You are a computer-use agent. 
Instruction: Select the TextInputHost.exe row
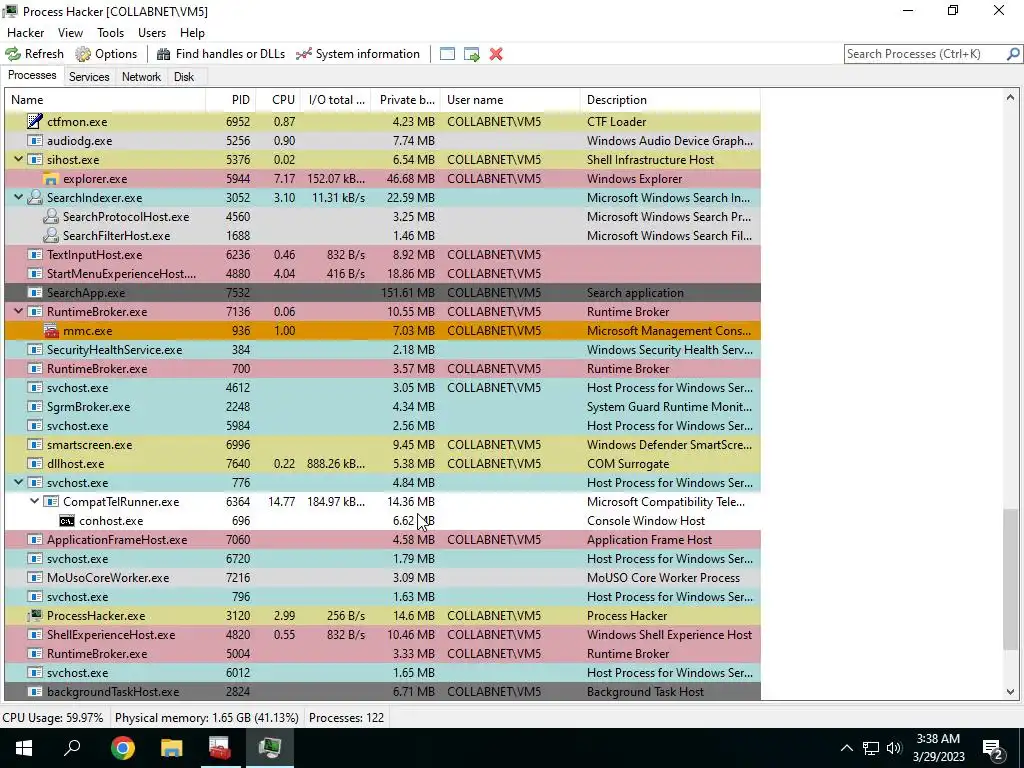coord(383,255)
